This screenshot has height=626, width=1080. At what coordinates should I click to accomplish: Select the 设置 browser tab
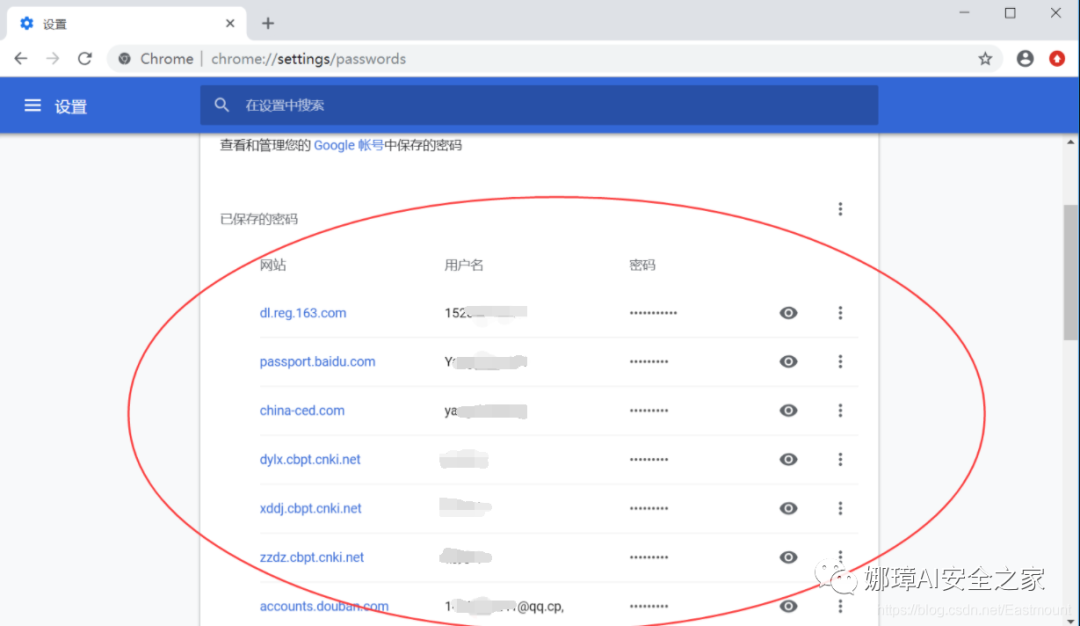coord(127,23)
